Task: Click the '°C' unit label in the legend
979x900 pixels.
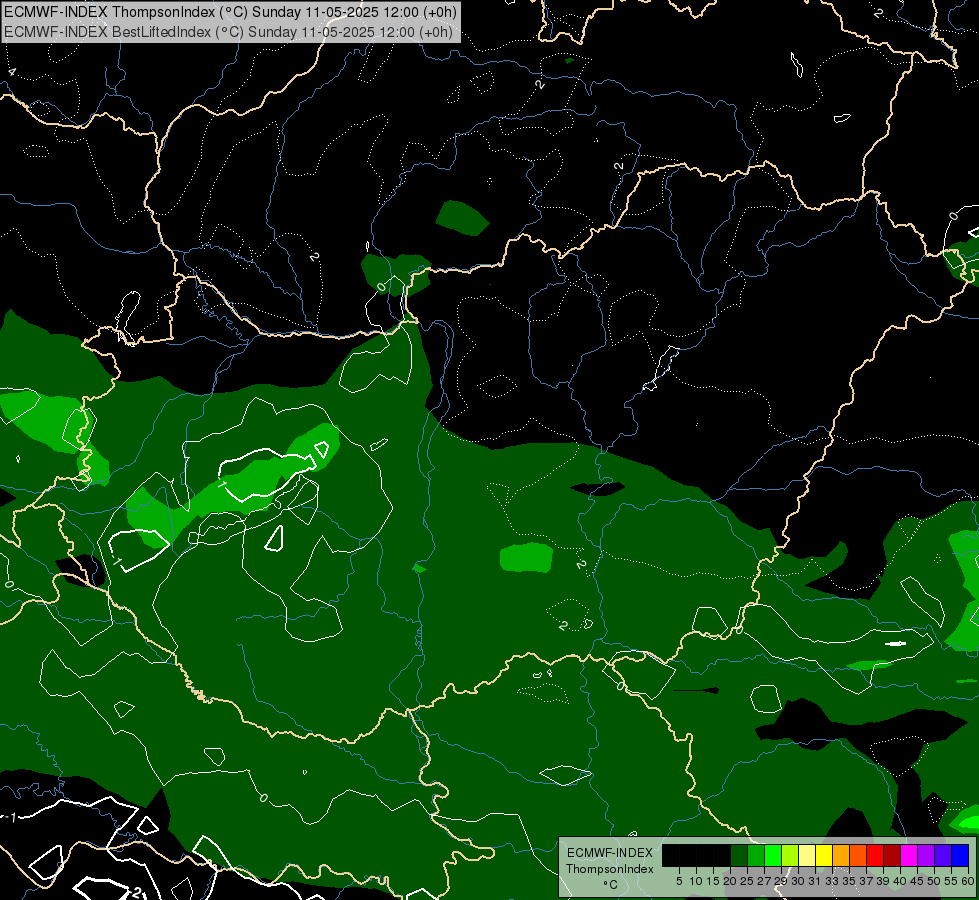Action: (611, 884)
